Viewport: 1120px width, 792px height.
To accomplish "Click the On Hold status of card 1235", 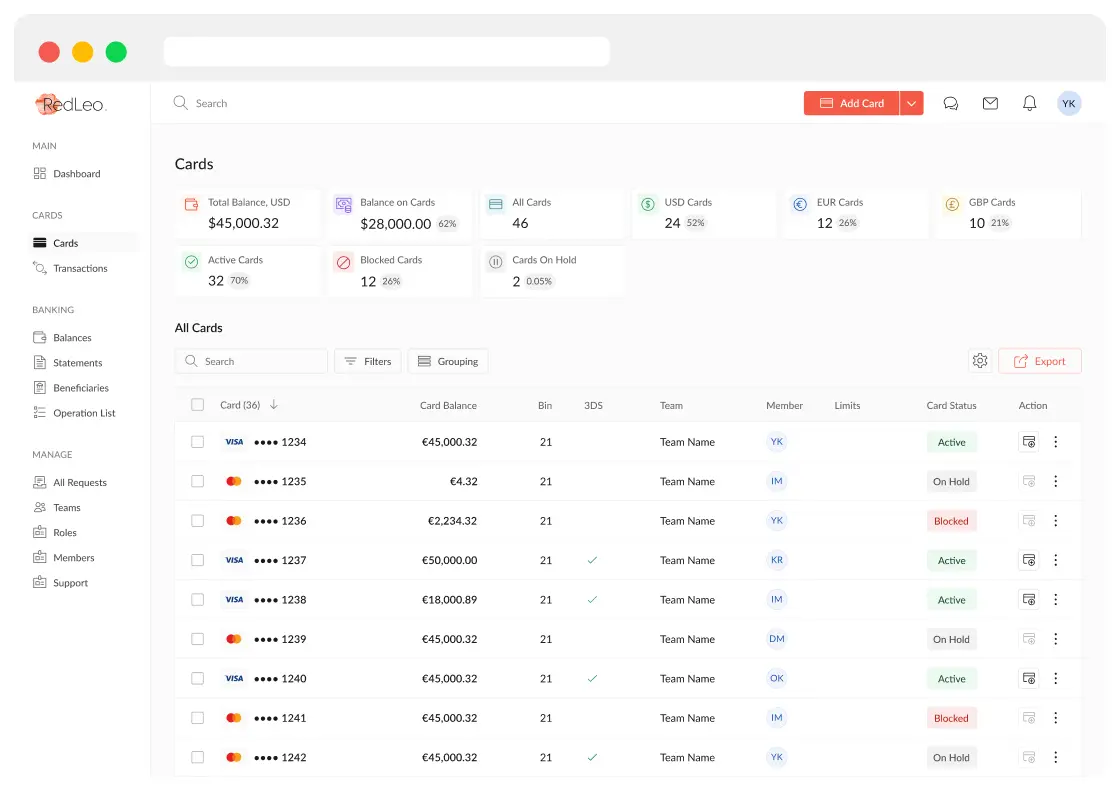I will click(x=951, y=482).
